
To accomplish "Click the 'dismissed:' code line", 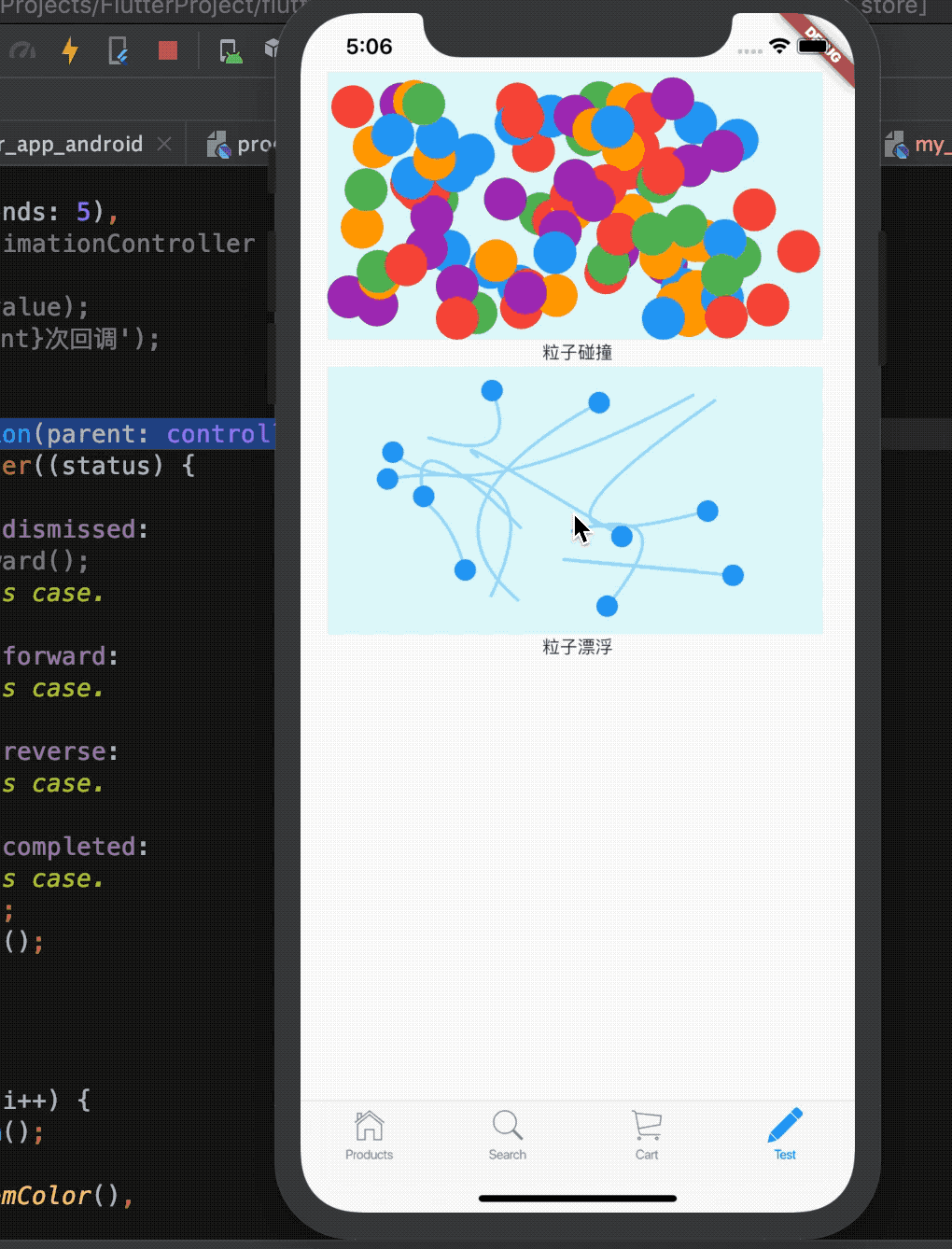I will (x=75, y=529).
